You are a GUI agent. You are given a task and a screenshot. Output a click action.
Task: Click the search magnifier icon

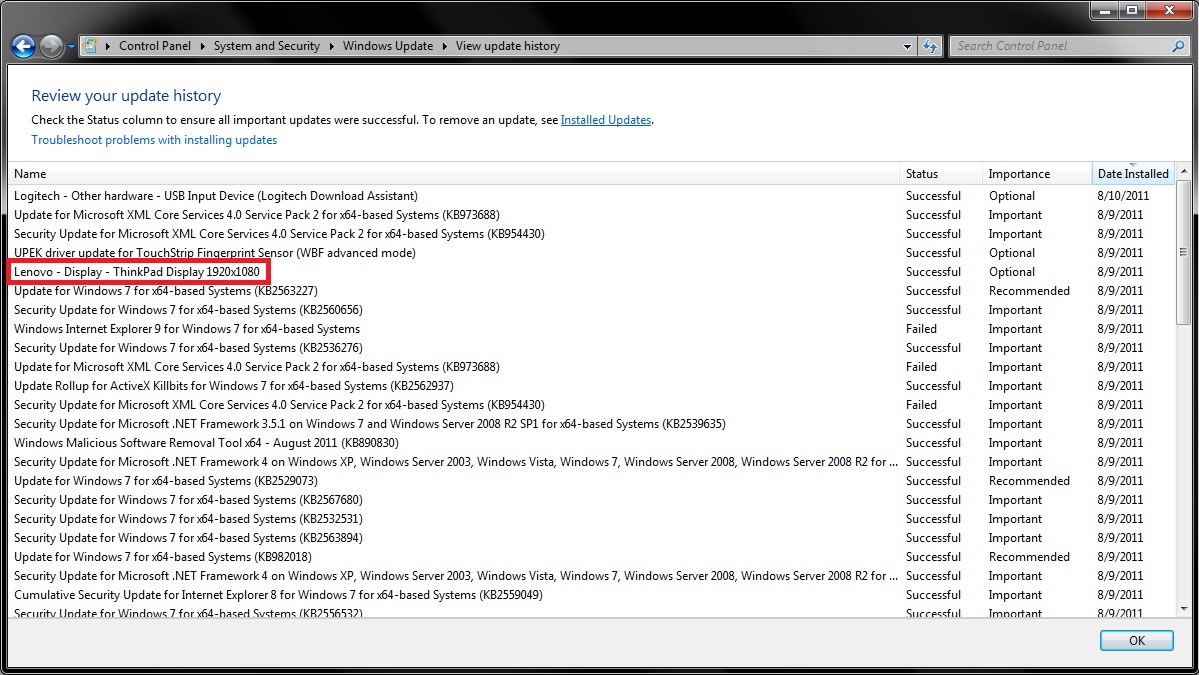click(x=1178, y=46)
